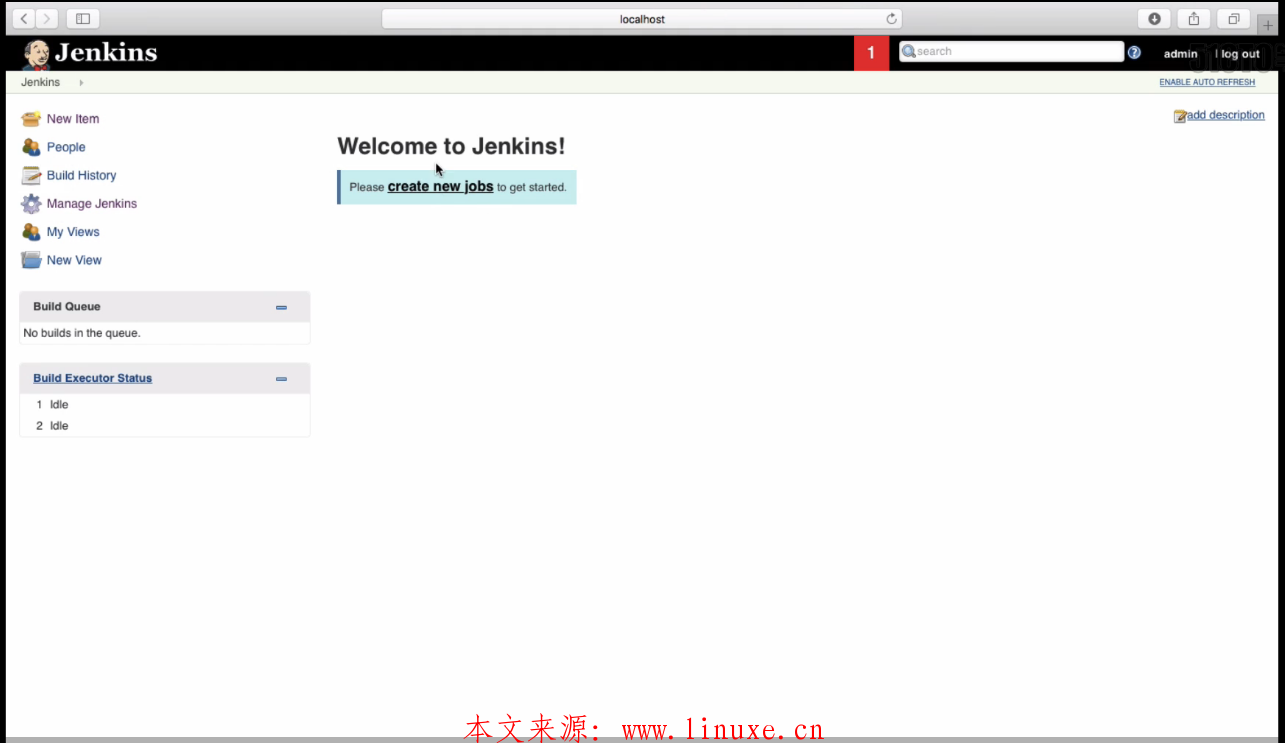This screenshot has width=1285, height=743.
Task: Click the People icon in sidebar
Action: (x=31, y=147)
